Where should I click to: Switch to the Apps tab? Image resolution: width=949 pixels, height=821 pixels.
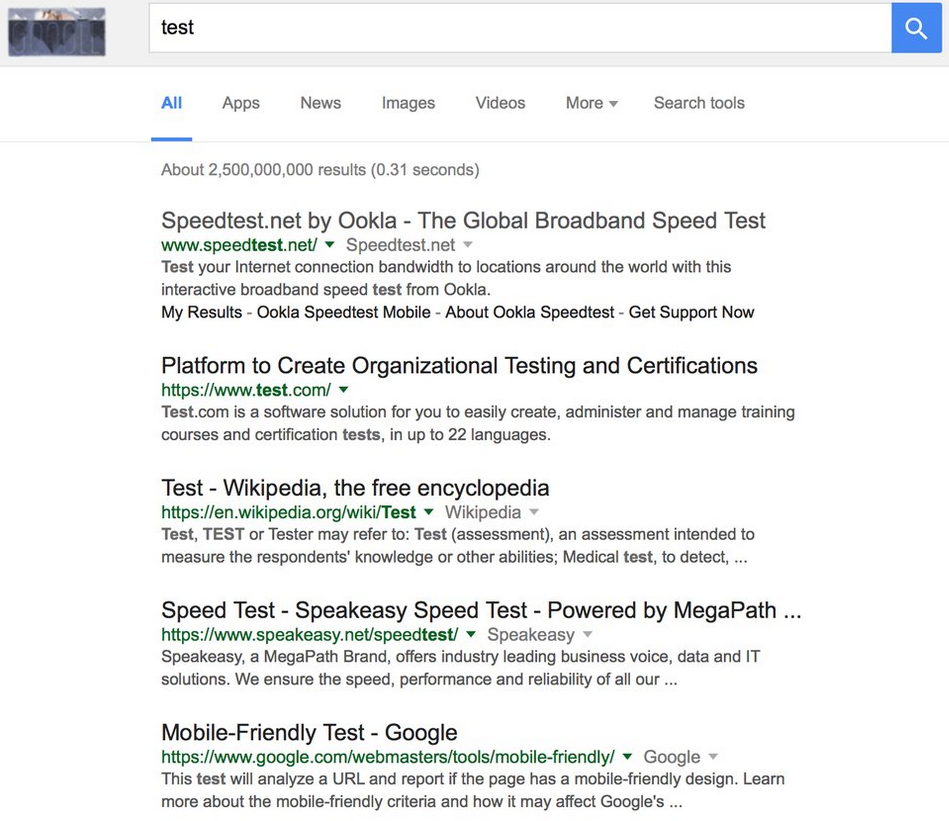coord(241,103)
